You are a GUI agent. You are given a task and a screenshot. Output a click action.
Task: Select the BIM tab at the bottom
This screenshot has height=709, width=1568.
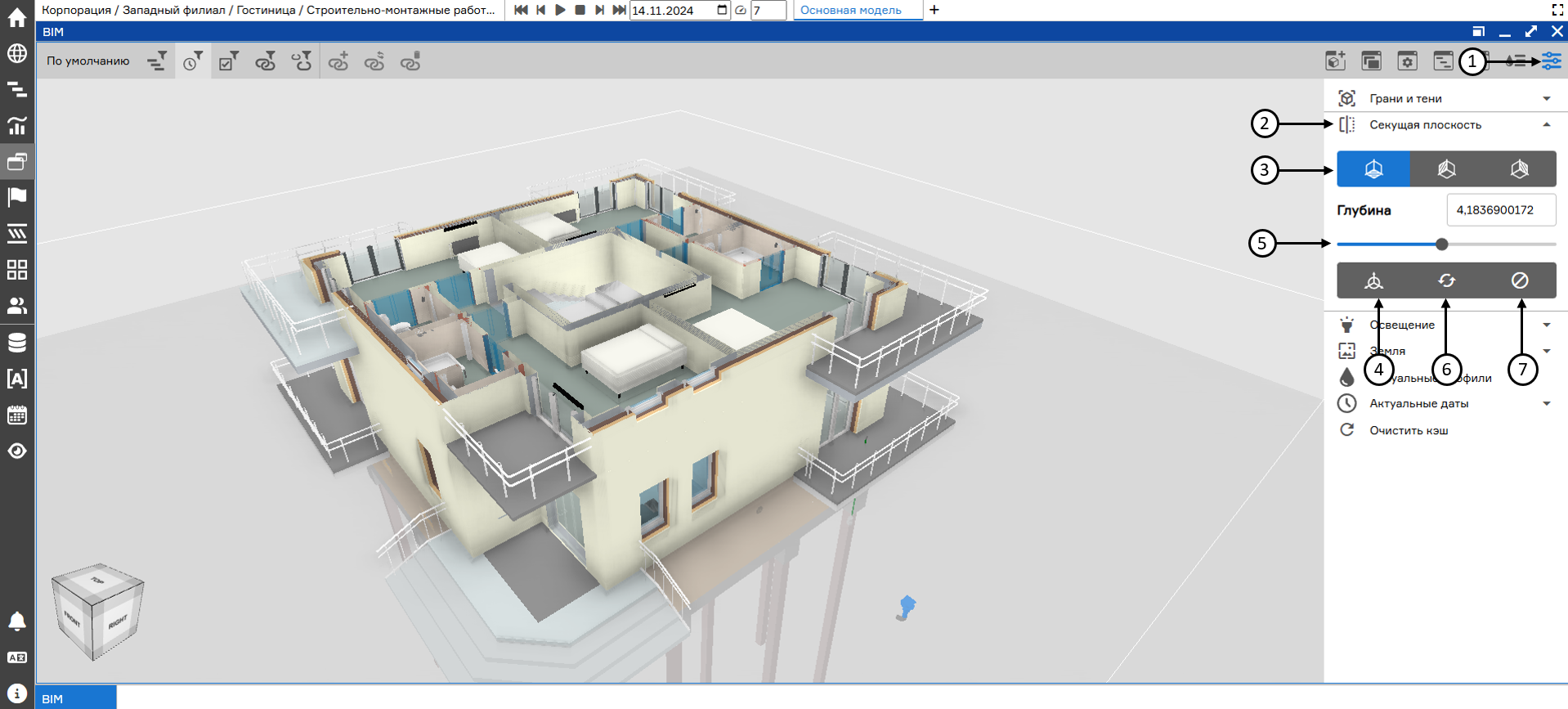75,698
